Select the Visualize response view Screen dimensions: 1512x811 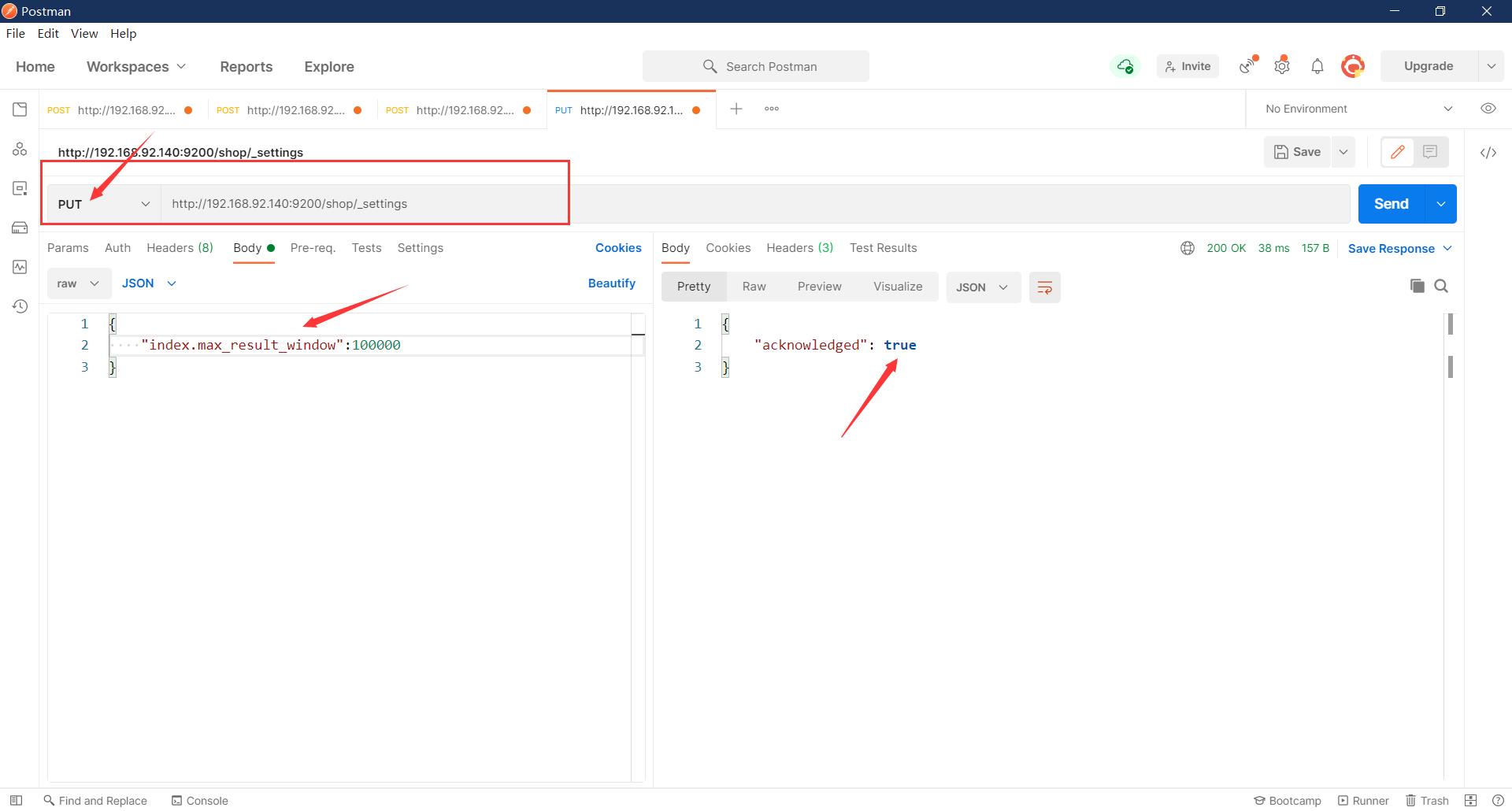click(898, 287)
